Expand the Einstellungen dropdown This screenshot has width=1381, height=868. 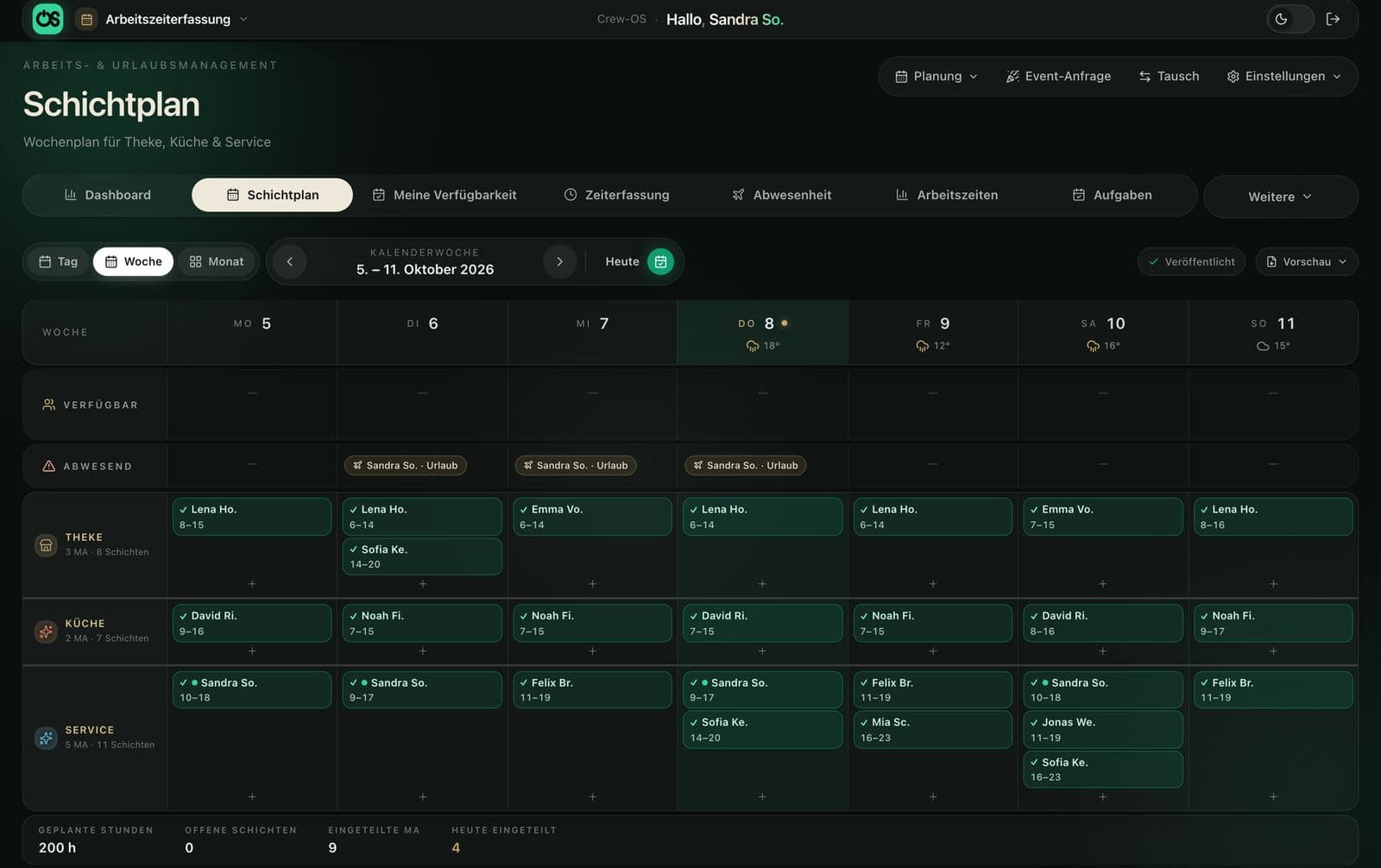pyautogui.click(x=1283, y=76)
